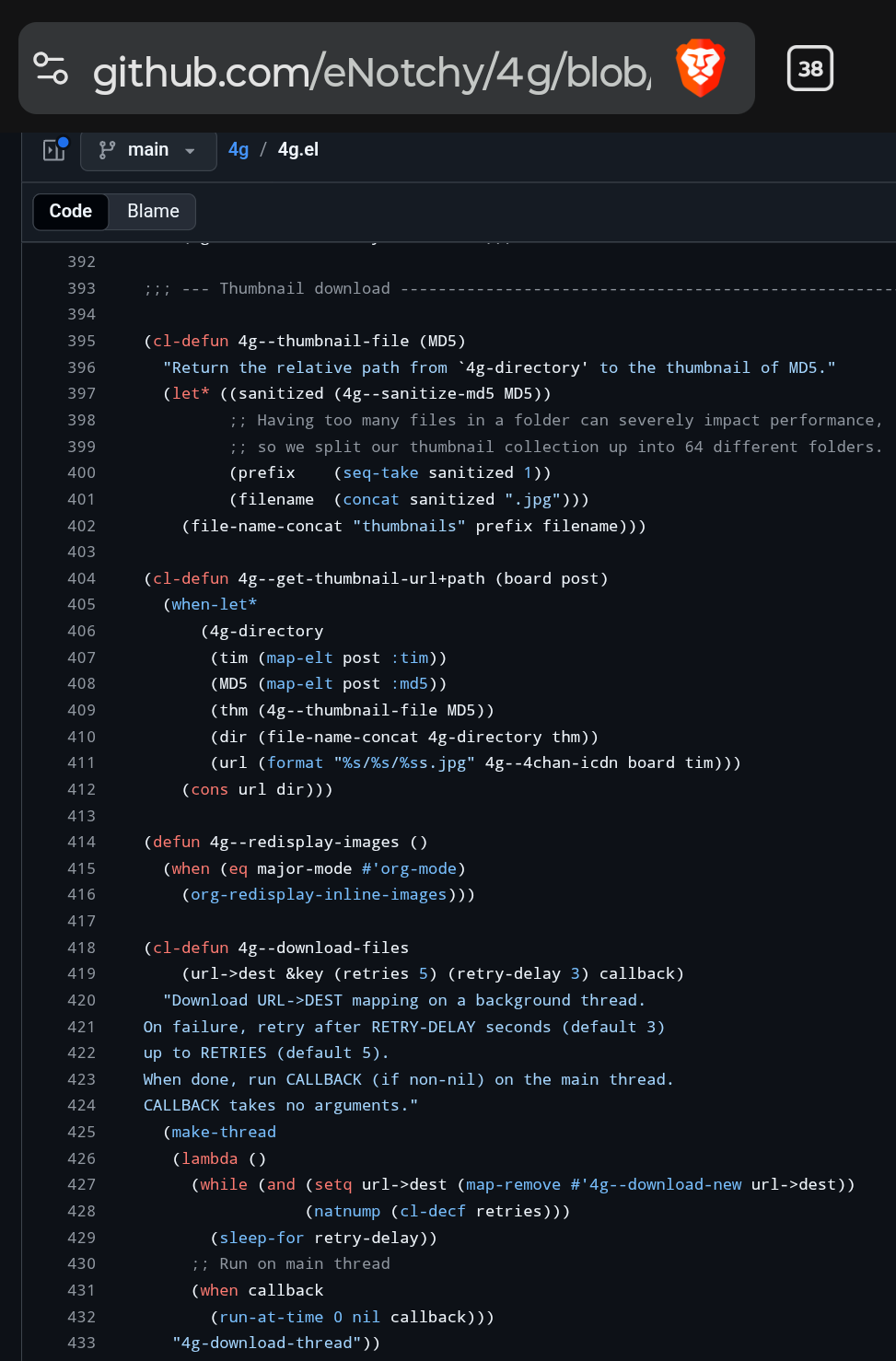
Task: Click the "4g-download-thread" string
Action: (267, 1343)
